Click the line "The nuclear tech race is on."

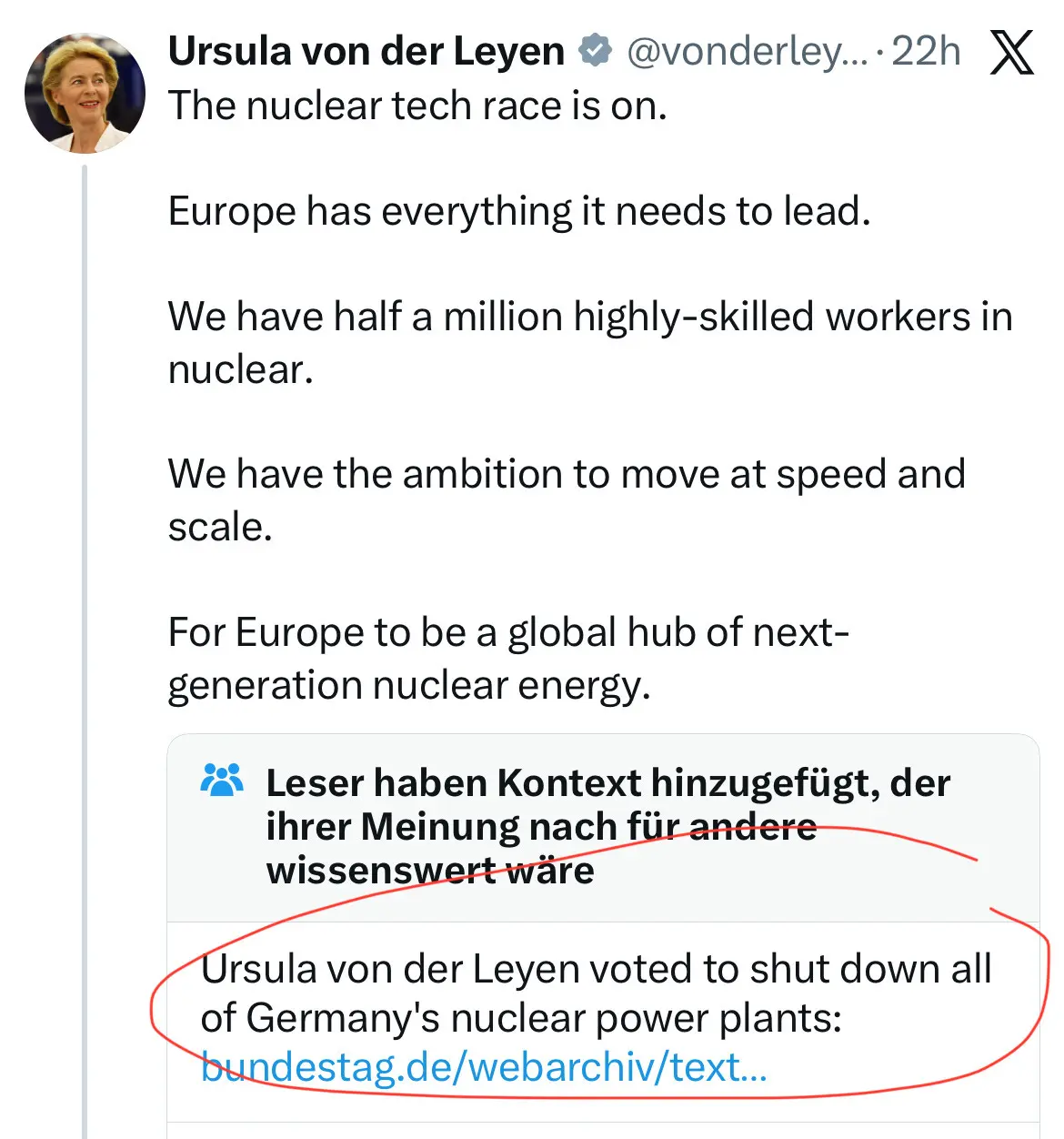tap(417, 106)
